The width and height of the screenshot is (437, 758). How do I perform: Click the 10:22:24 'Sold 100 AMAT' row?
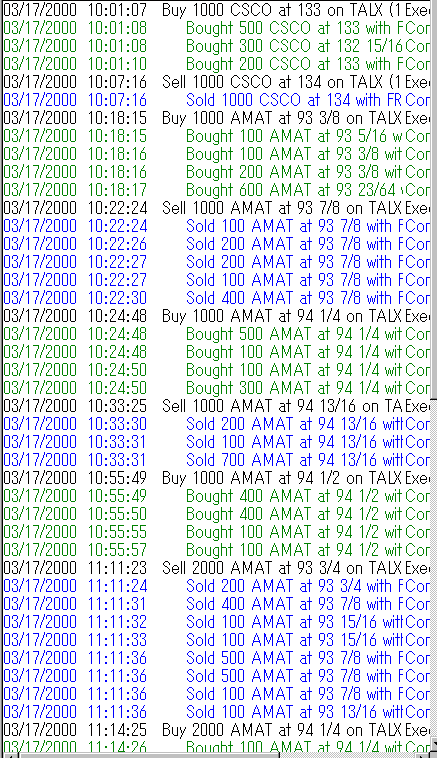point(216,226)
